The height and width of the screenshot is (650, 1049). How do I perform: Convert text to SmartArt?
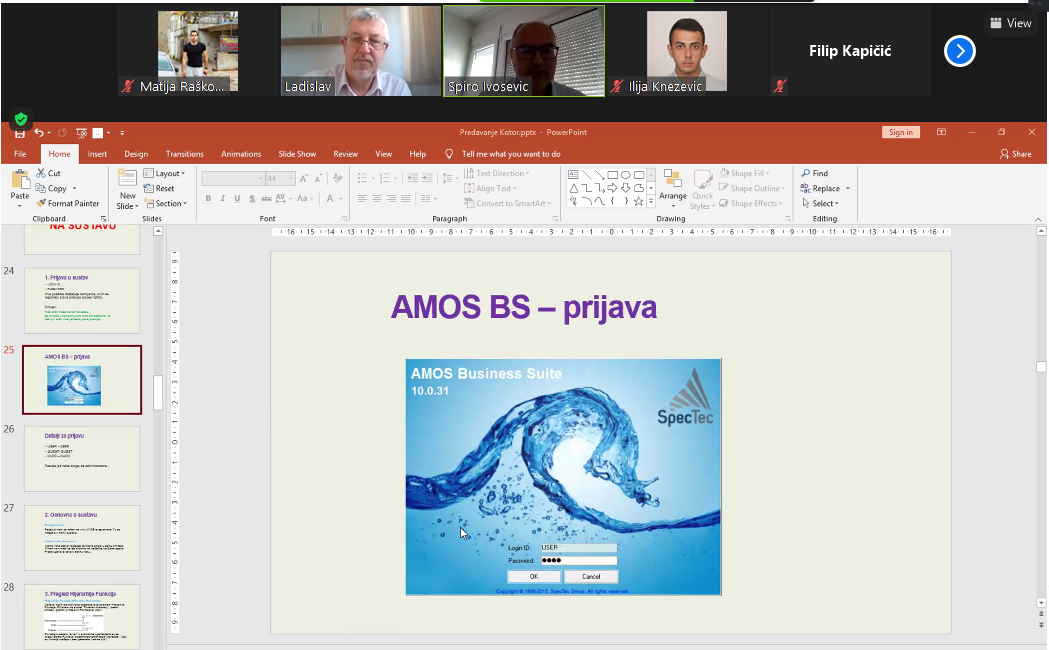[x=507, y=203]
